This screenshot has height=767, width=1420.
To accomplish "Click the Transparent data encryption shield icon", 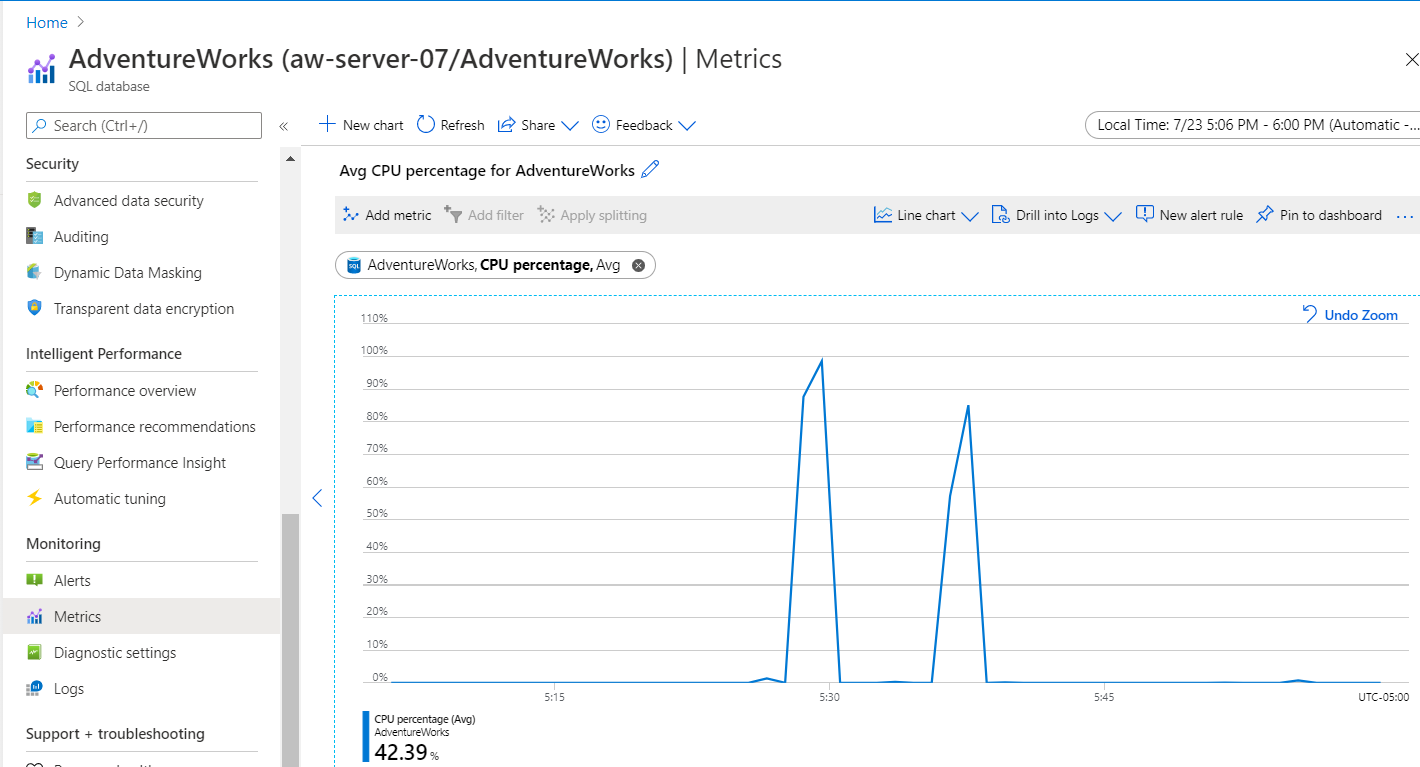I will tap(35, 308).
